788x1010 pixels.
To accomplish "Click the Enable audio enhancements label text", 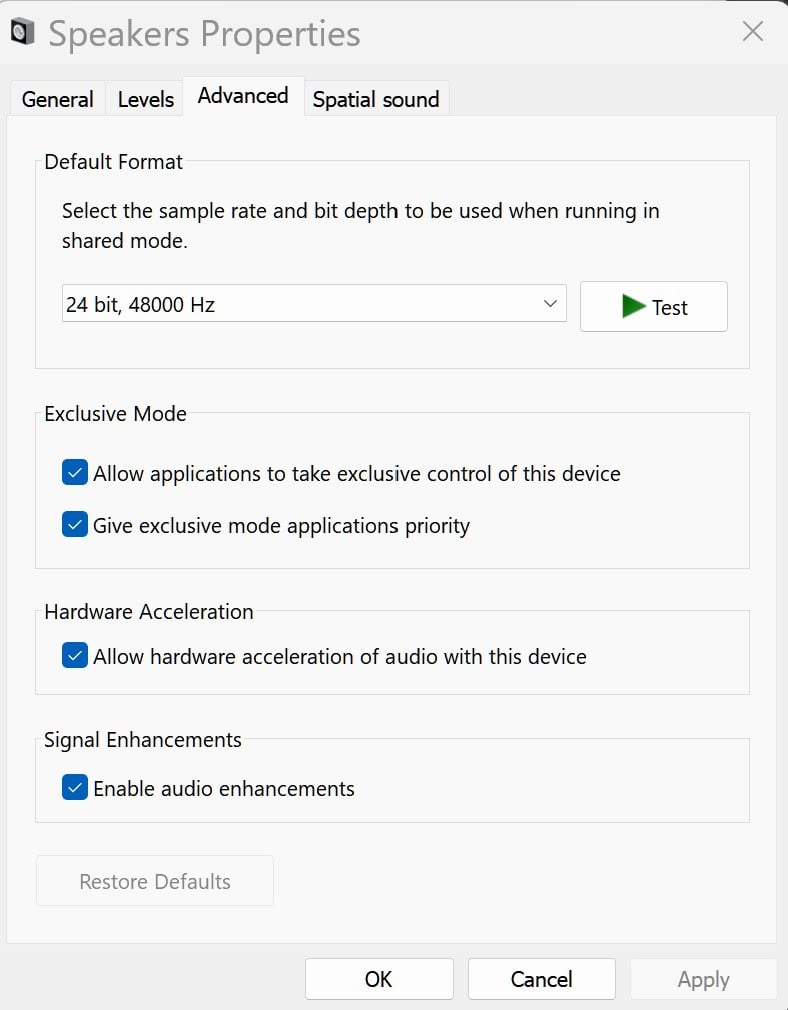I will coord(224,788).
